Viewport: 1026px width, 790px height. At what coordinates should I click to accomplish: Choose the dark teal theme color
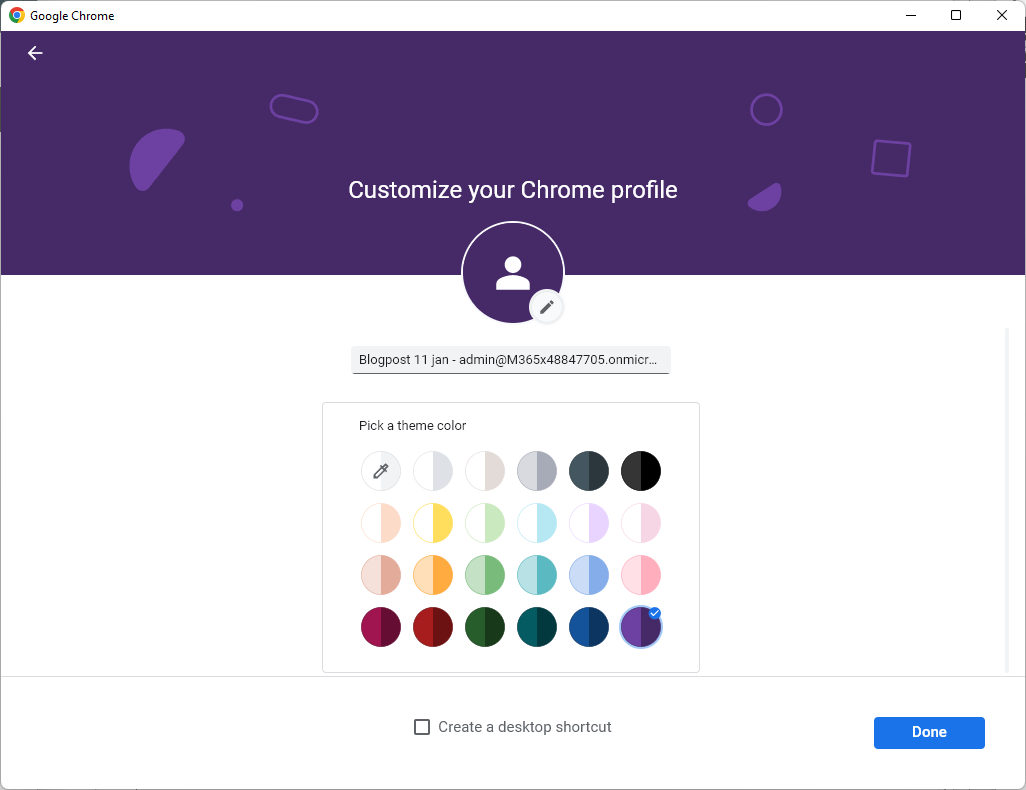[537, 627]
